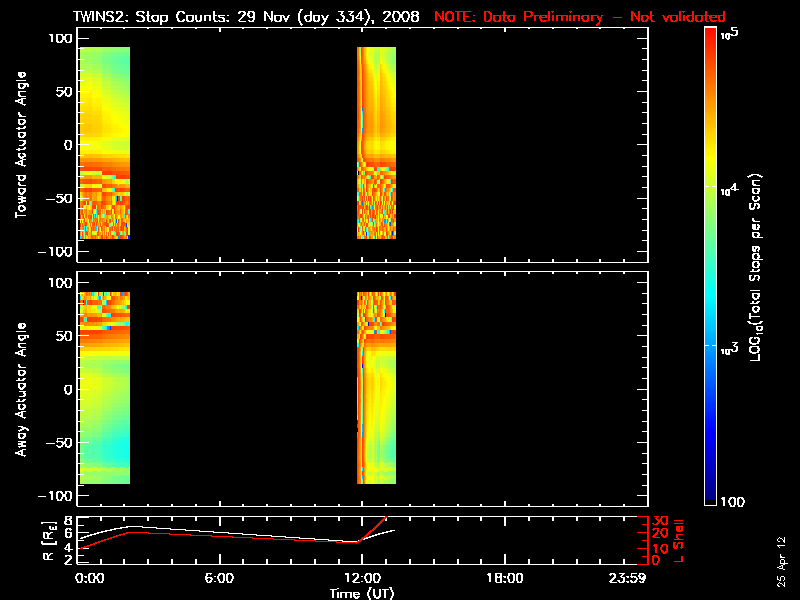Click the 10^3 tick on the color bar

pos(730,349)
